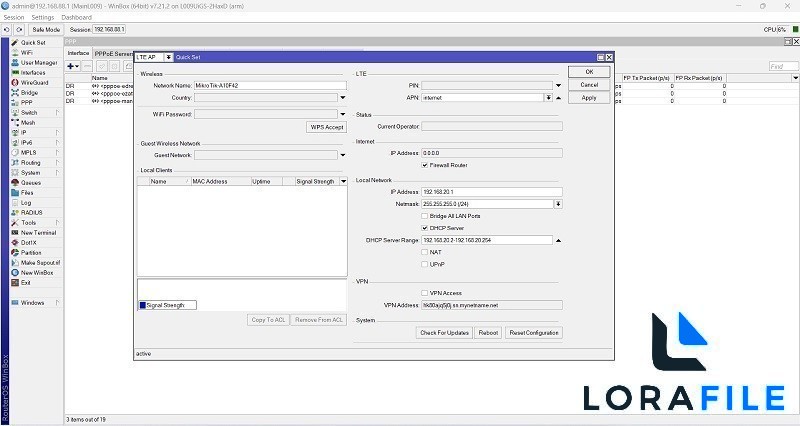Screen dimensions: 800x426
Task: Click the OK button in Quick Set
Action: pyautogui.click(x=589, y=72)
